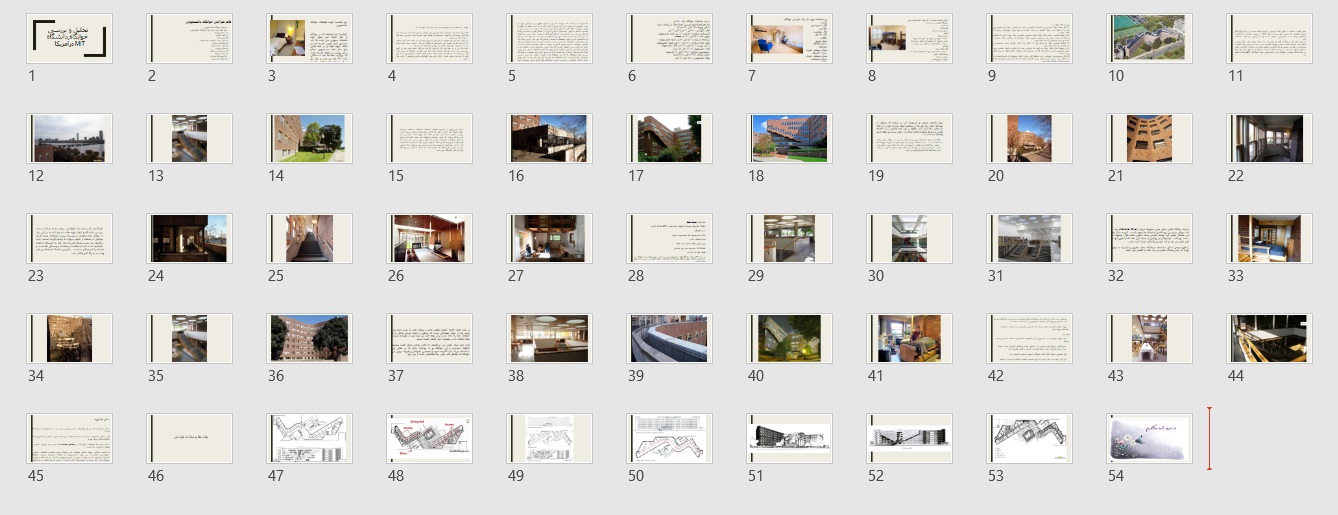
Task: Select slide 44 dark interior photo
Action: (x=1269, y=338)
